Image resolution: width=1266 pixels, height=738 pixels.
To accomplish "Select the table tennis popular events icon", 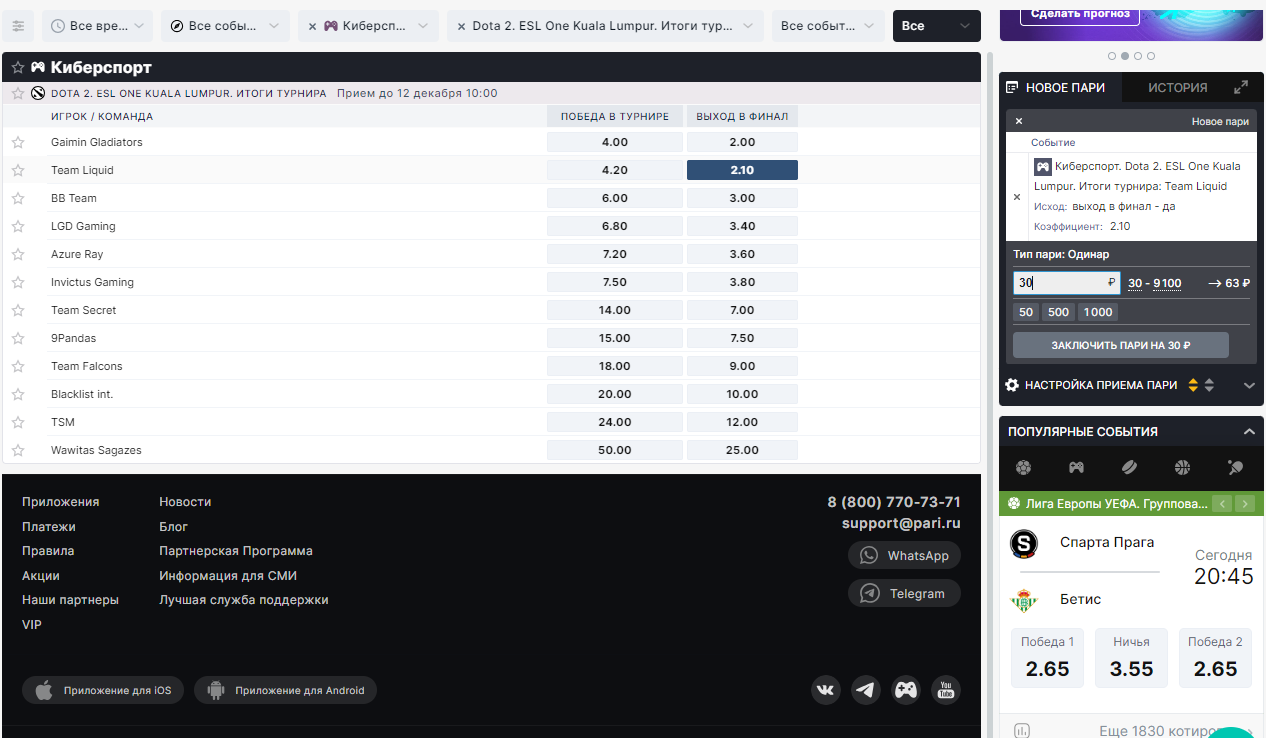I will [1235, 467].
